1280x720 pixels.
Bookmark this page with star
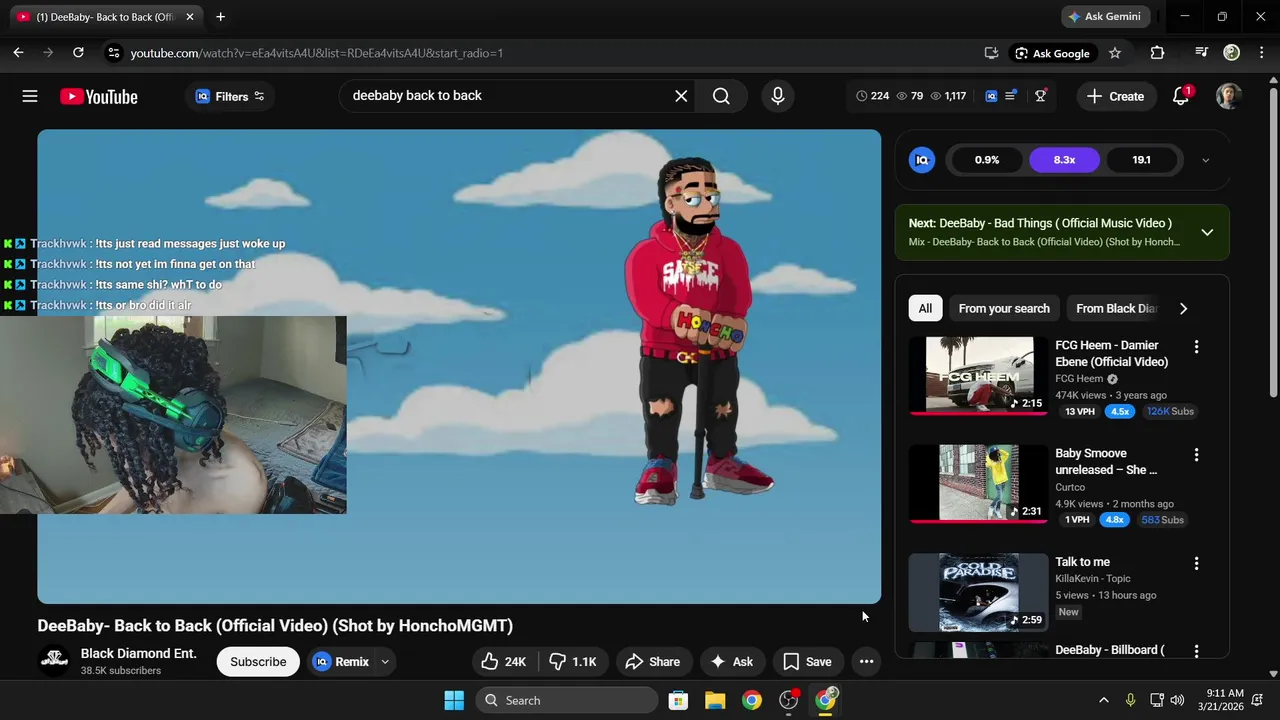pyautogui.click(x=1115, y=53)
